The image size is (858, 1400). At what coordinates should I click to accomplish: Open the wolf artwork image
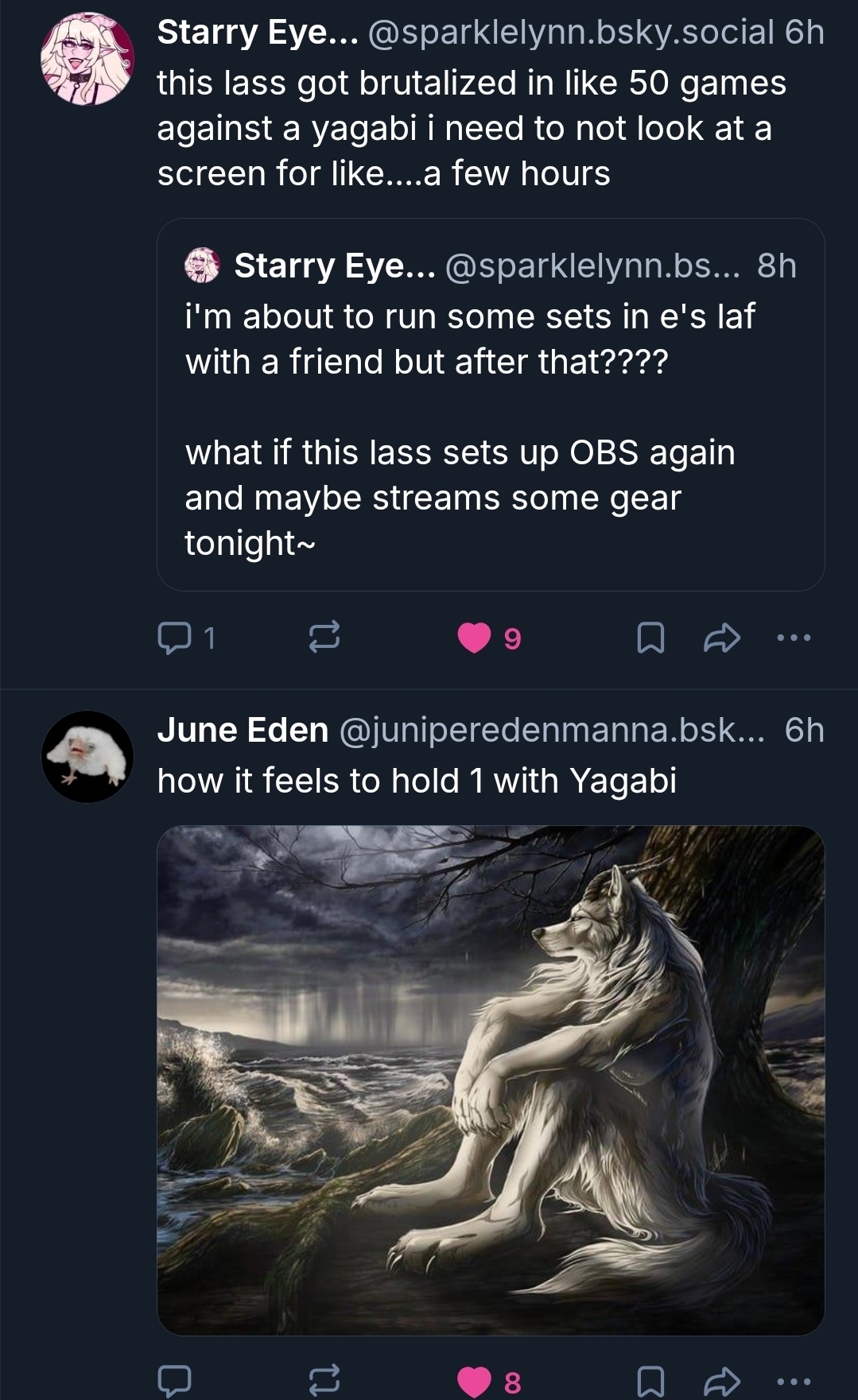pyautogui.click(x=491, y=1080)
